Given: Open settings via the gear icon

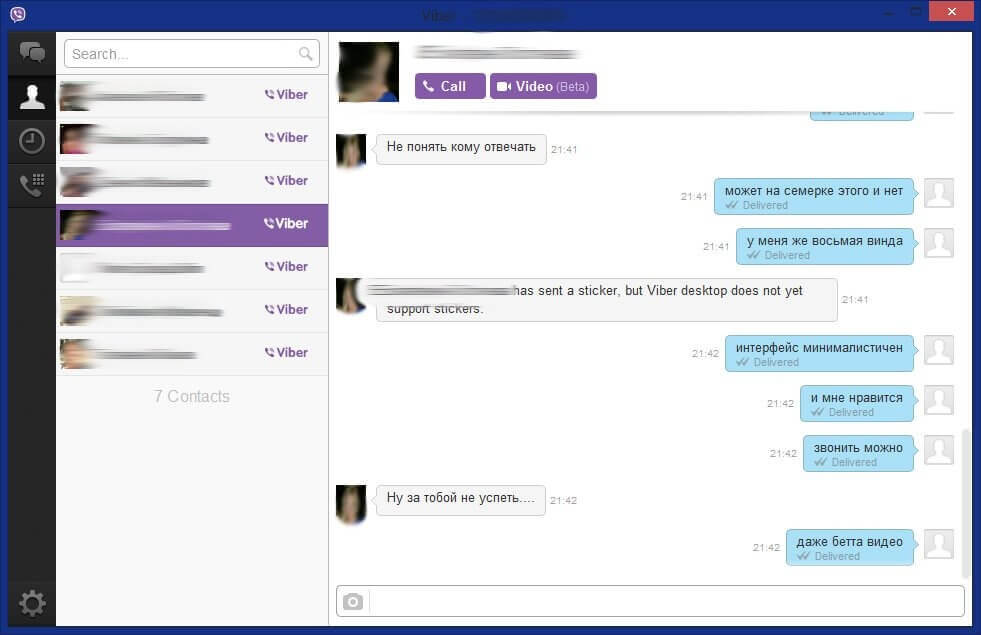Looking at the screenshot, I should [32, 603].
